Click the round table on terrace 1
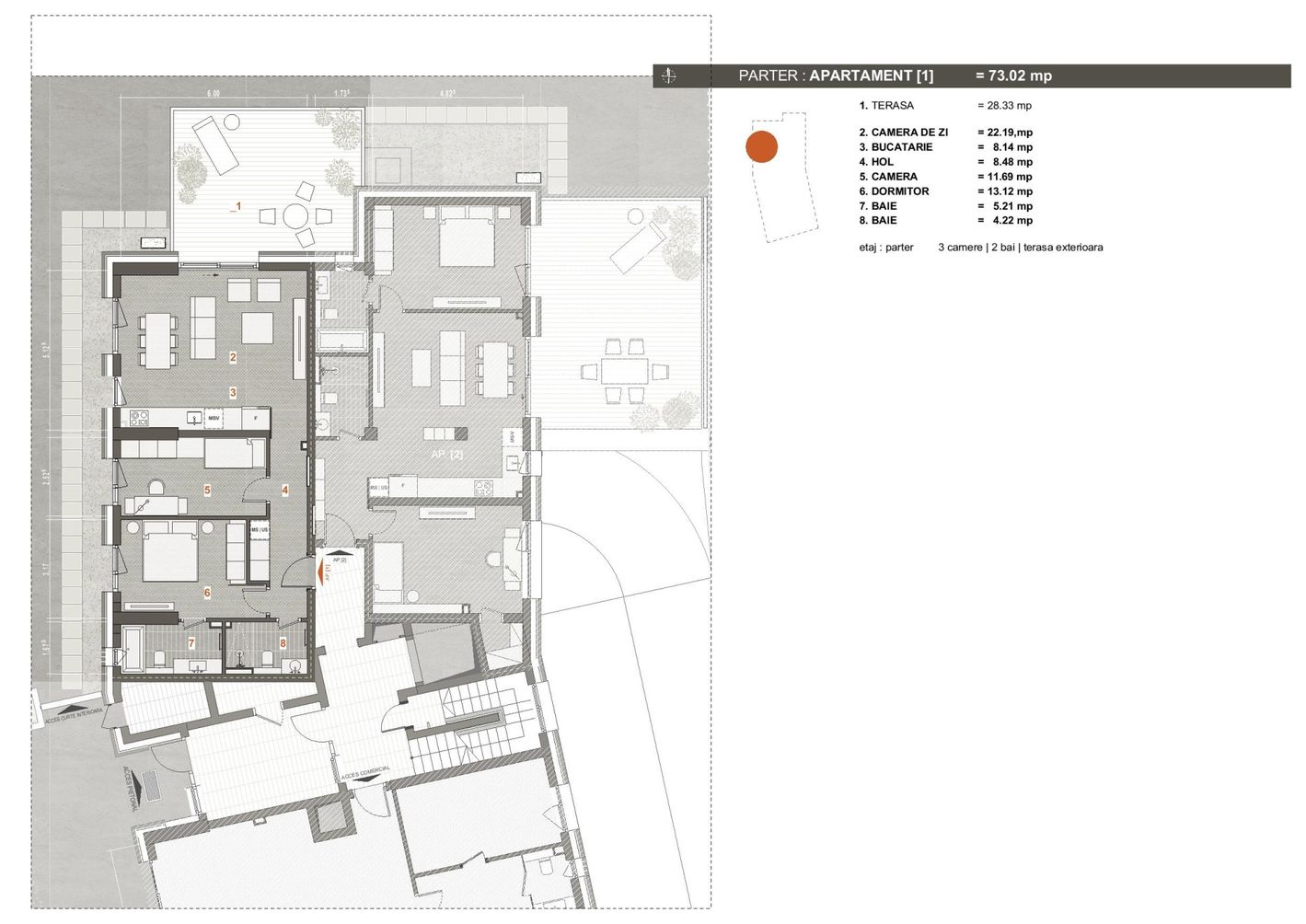The height and width of the screenshot is (924, 1306). [295, 216]
